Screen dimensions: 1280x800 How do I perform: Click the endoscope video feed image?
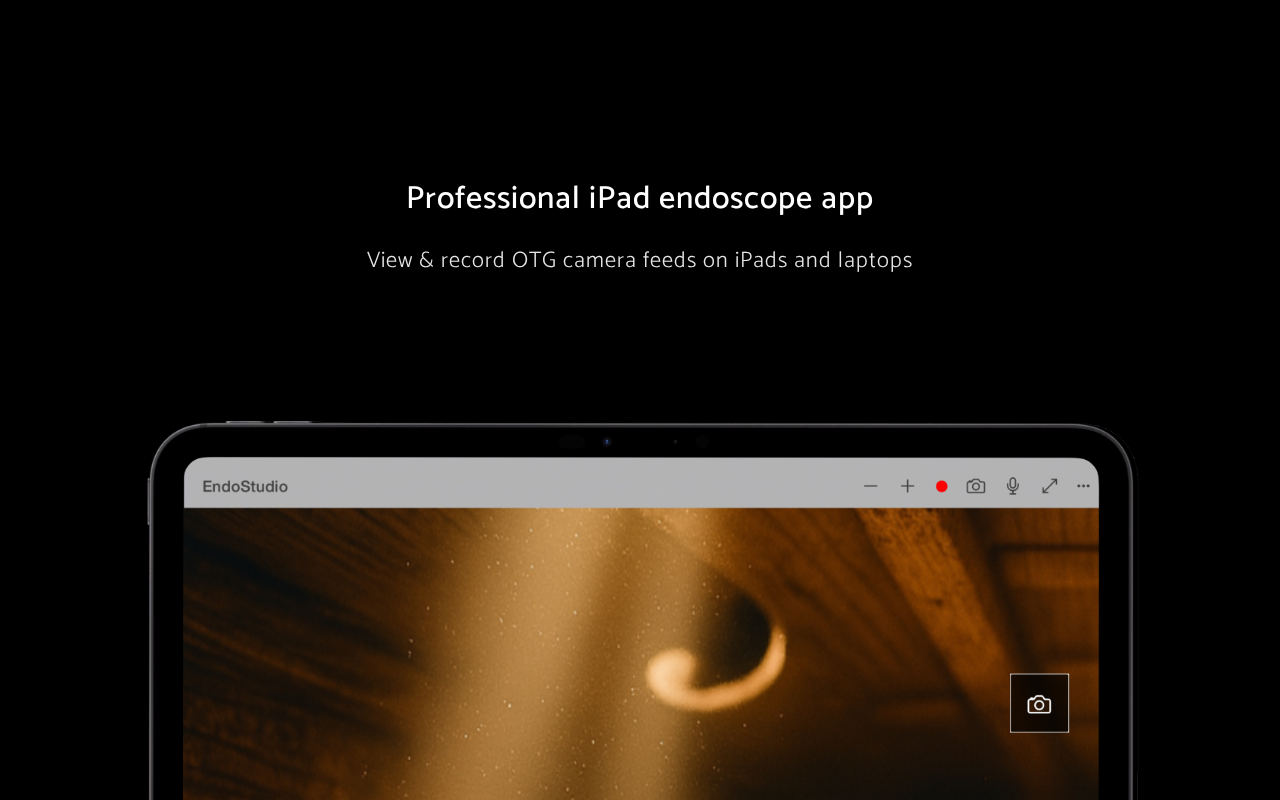[x=641, y=654]
